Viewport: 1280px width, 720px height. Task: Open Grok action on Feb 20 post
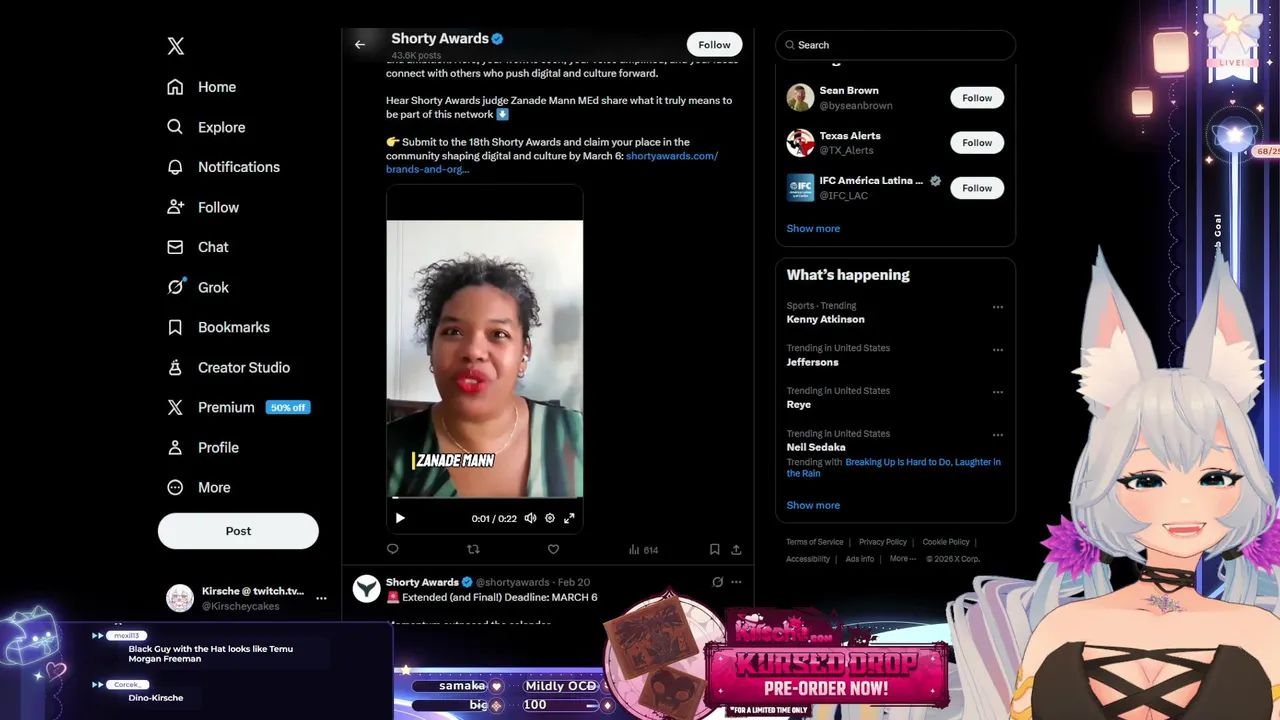tap(717, 582)
